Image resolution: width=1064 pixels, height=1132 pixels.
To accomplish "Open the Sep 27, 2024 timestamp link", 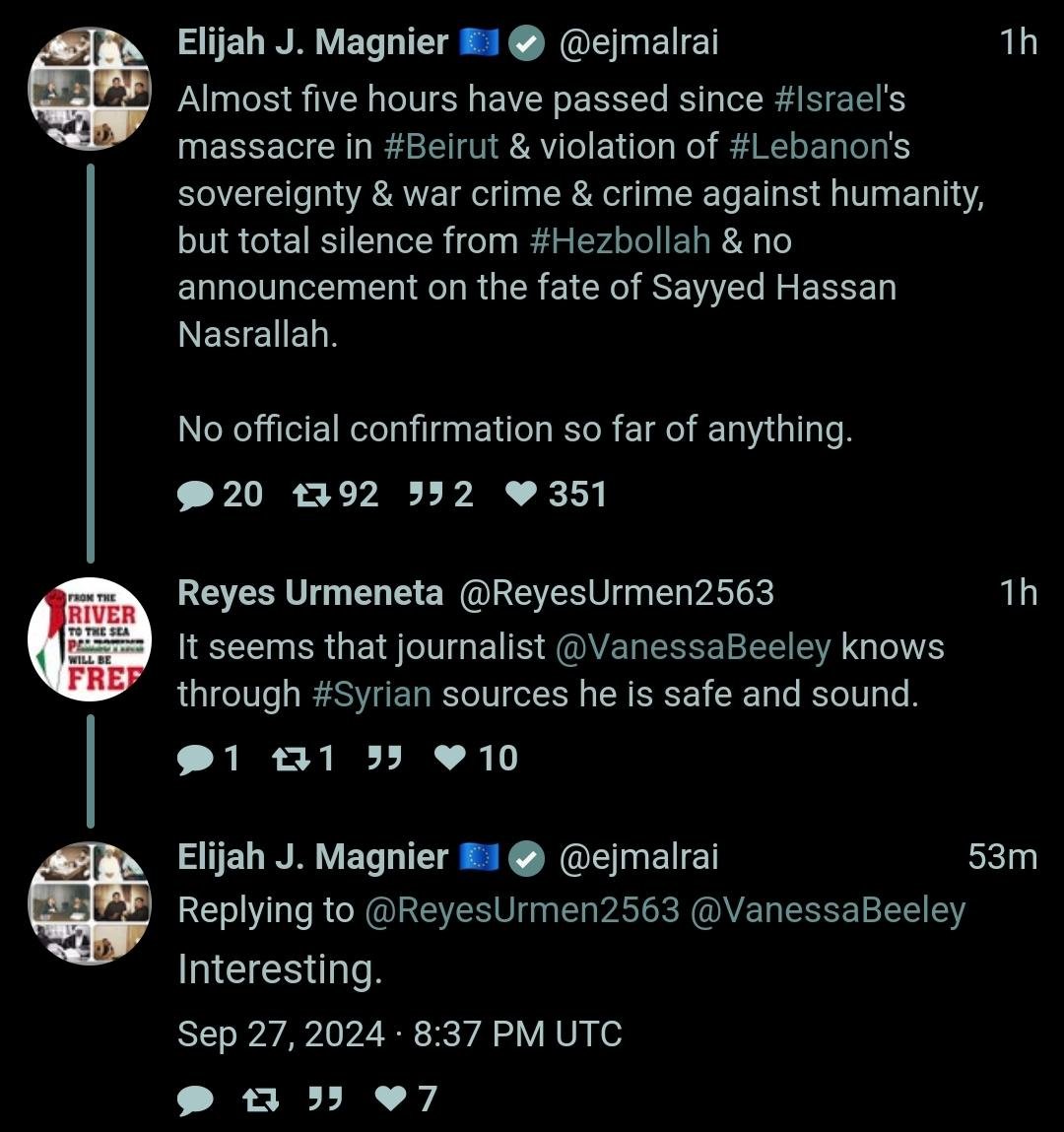I will pyautogui.click(x=399, y=1034).
